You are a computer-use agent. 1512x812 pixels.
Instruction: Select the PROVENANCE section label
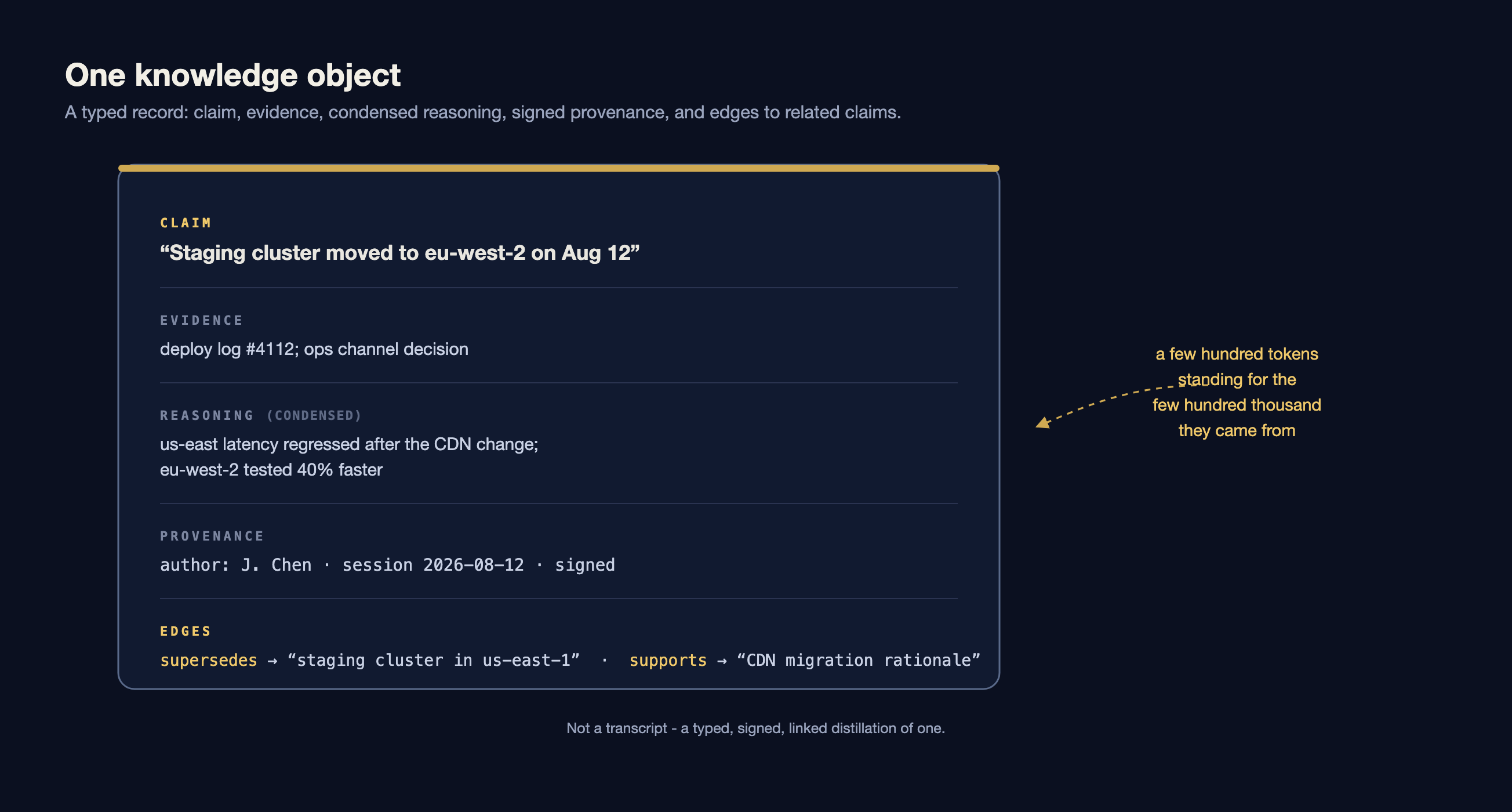coord(212,536)
